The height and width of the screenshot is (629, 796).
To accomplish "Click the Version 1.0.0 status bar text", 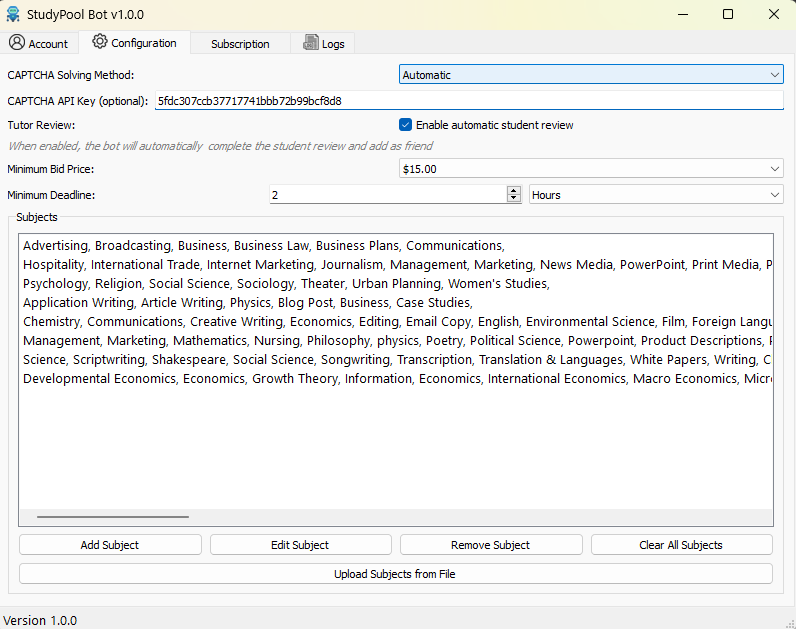I will [40, 620].
